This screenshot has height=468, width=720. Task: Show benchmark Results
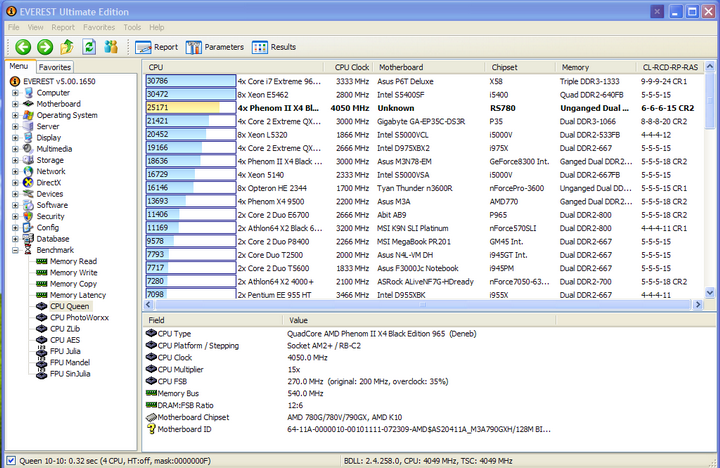[x=274, y=47]
